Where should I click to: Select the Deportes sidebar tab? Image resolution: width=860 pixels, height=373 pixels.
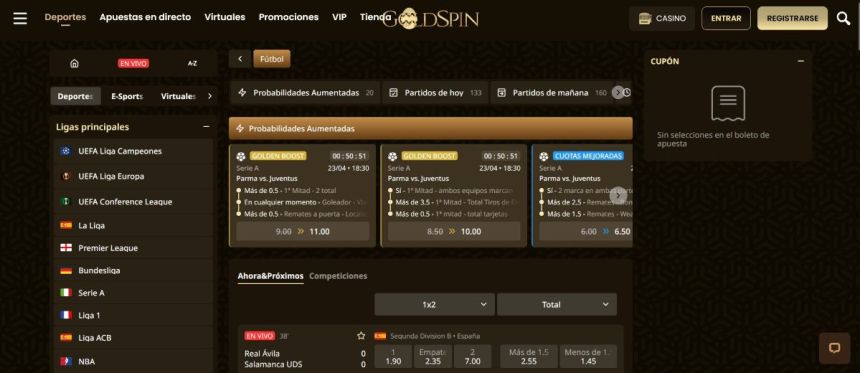tap(76, 96)
